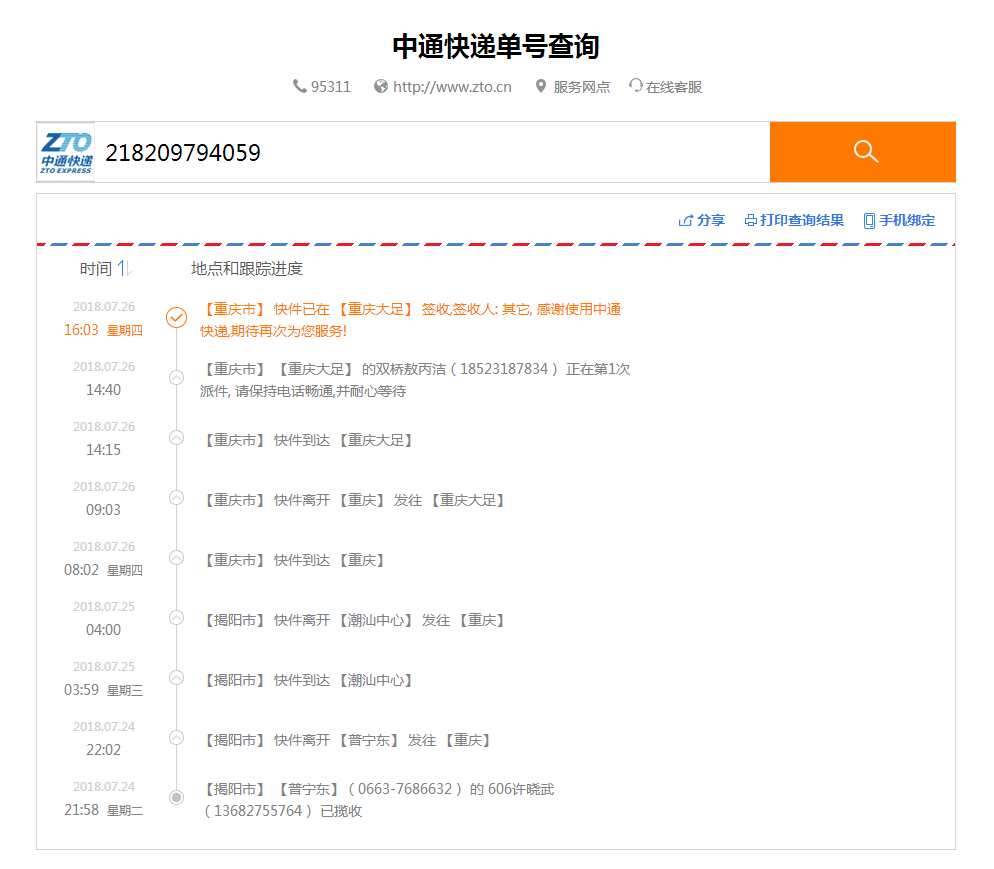Click the headset icon for 在线客服
This screenshot has height=869, width=994.
point(635,86)
